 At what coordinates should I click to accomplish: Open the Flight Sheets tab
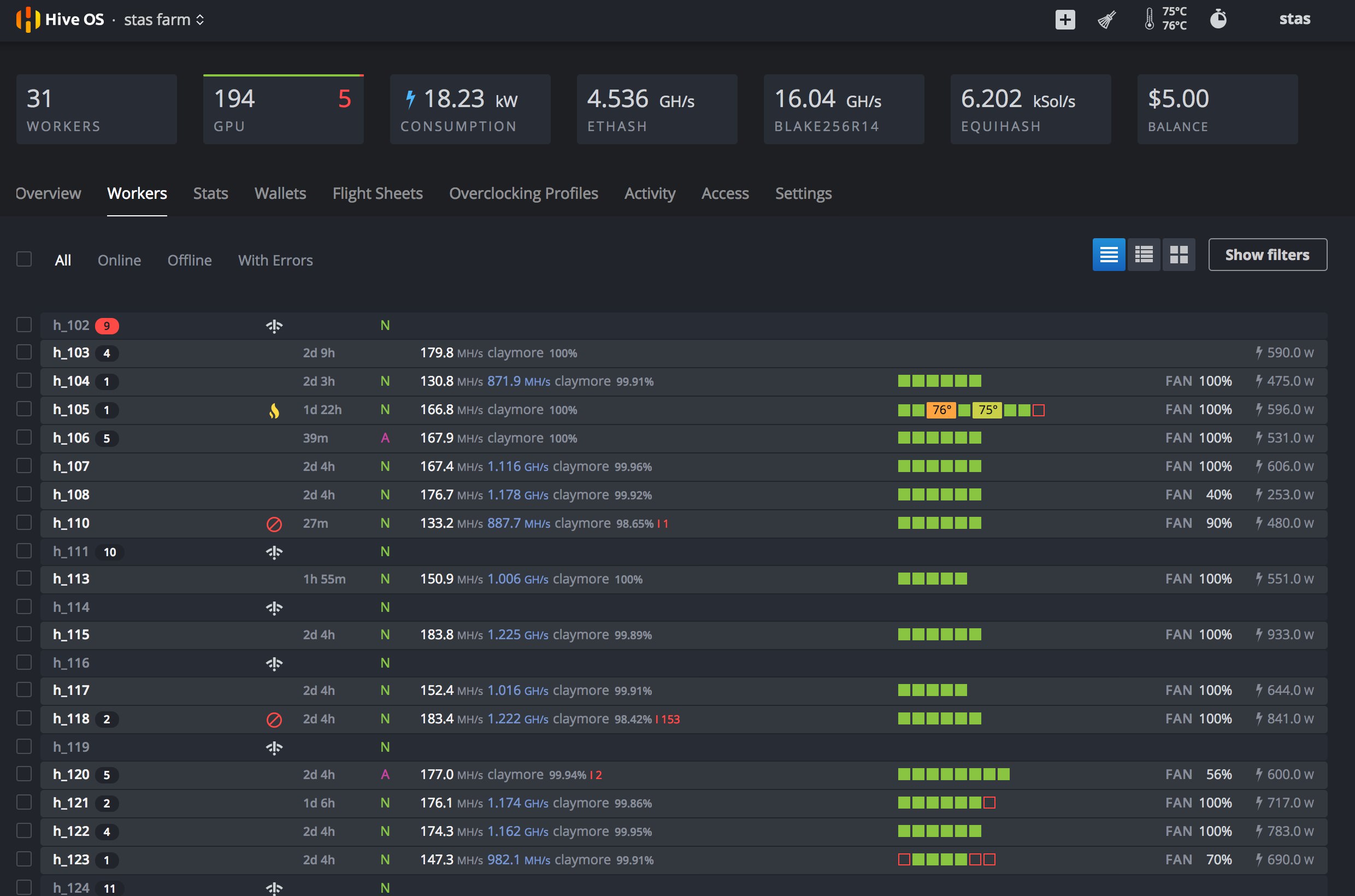pos(378,192)
